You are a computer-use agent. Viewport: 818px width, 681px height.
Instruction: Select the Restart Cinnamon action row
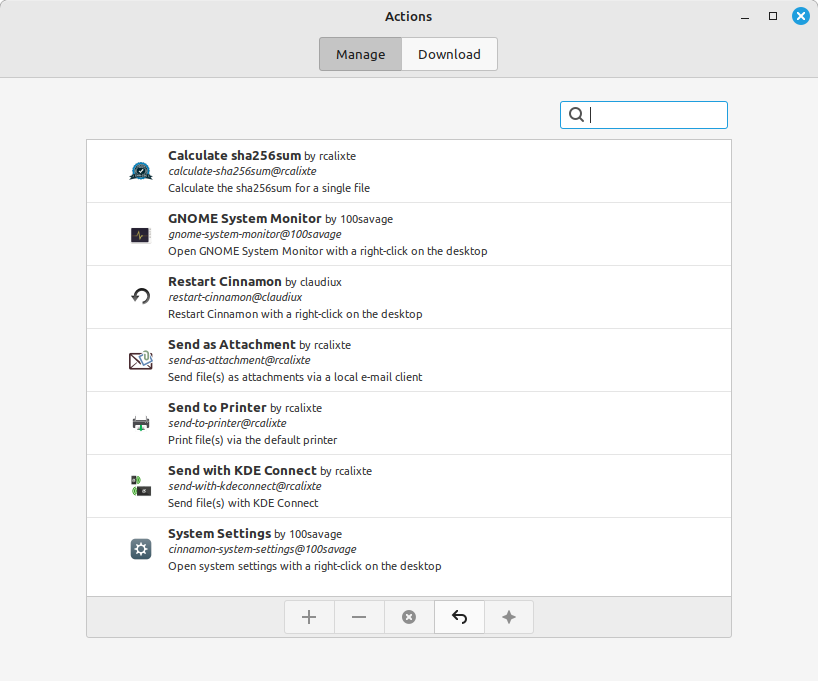pos(400,297)
